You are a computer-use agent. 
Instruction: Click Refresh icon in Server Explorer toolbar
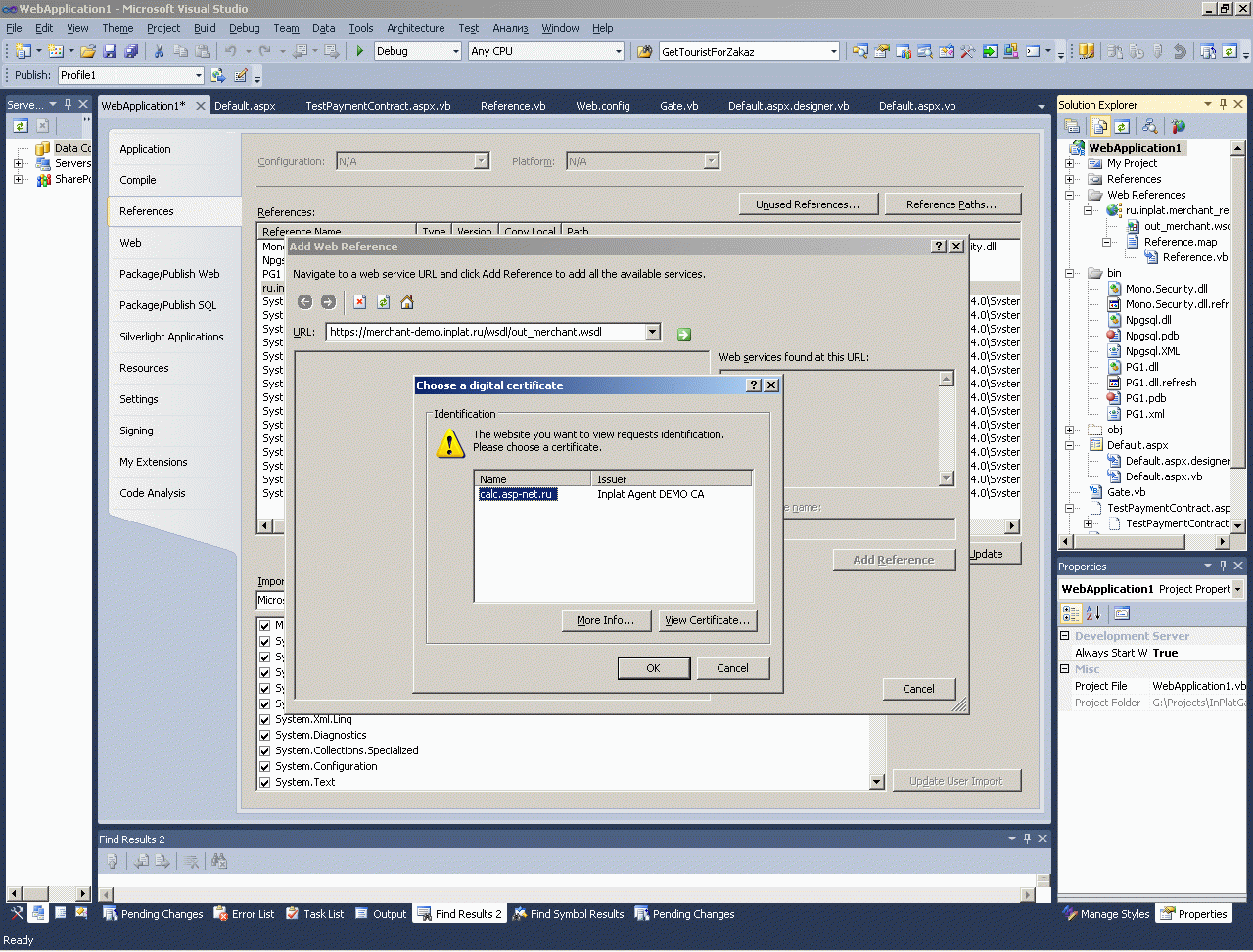pos(21,126)
